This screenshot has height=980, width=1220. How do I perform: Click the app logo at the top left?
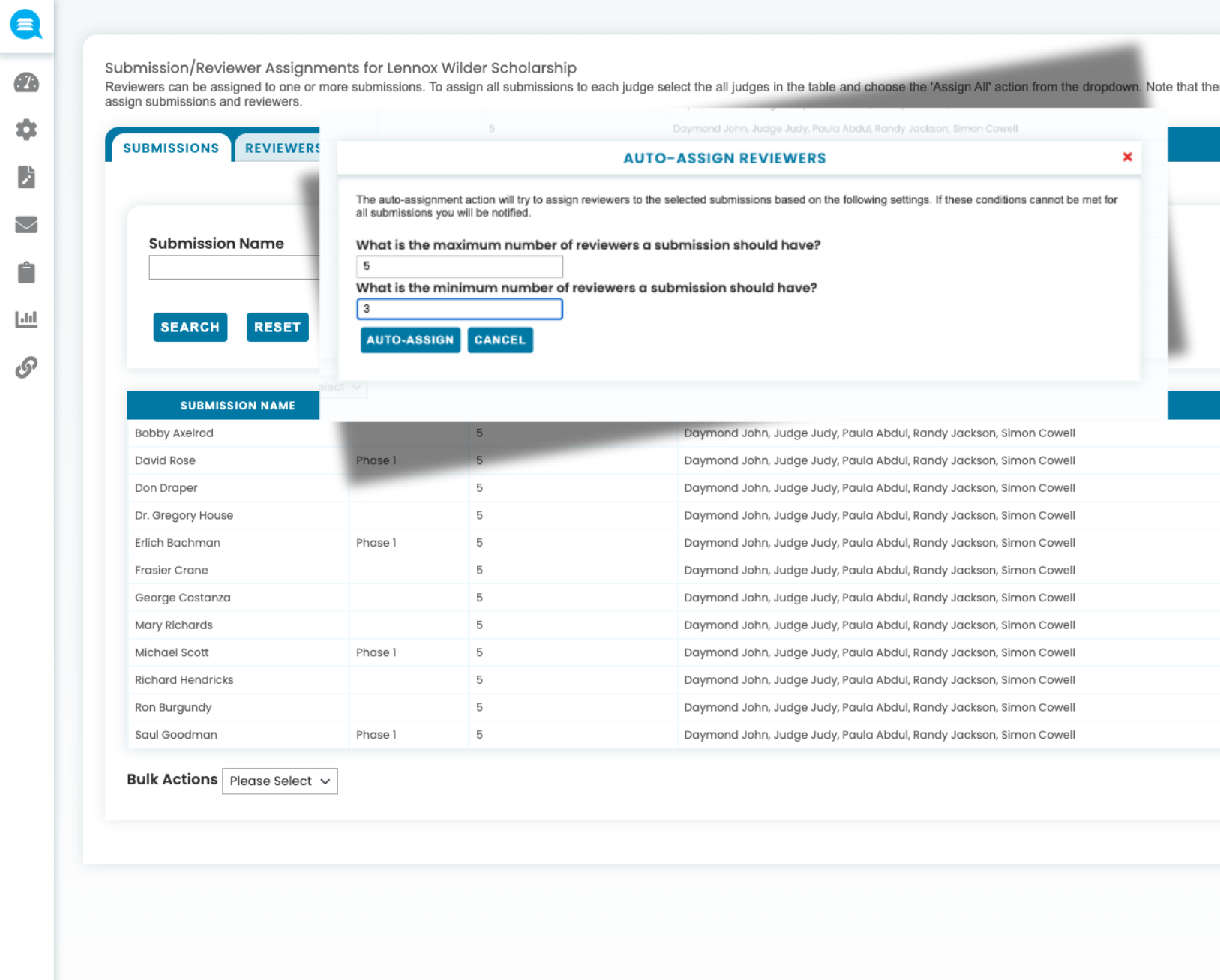click(26, 25)
